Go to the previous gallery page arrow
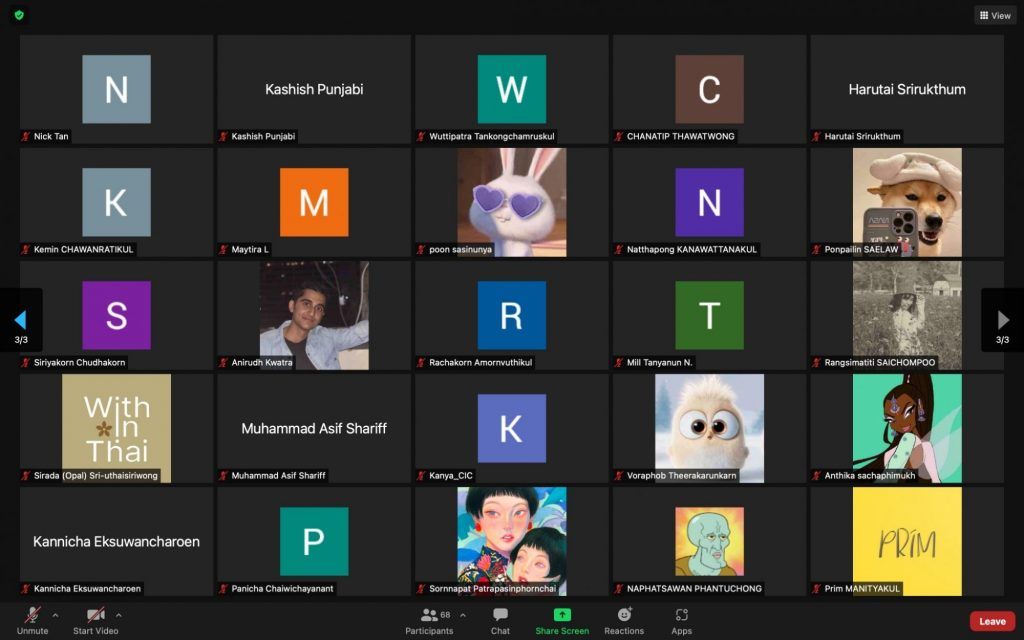This screenshot has width=1024, height=640. coord(20,320)
